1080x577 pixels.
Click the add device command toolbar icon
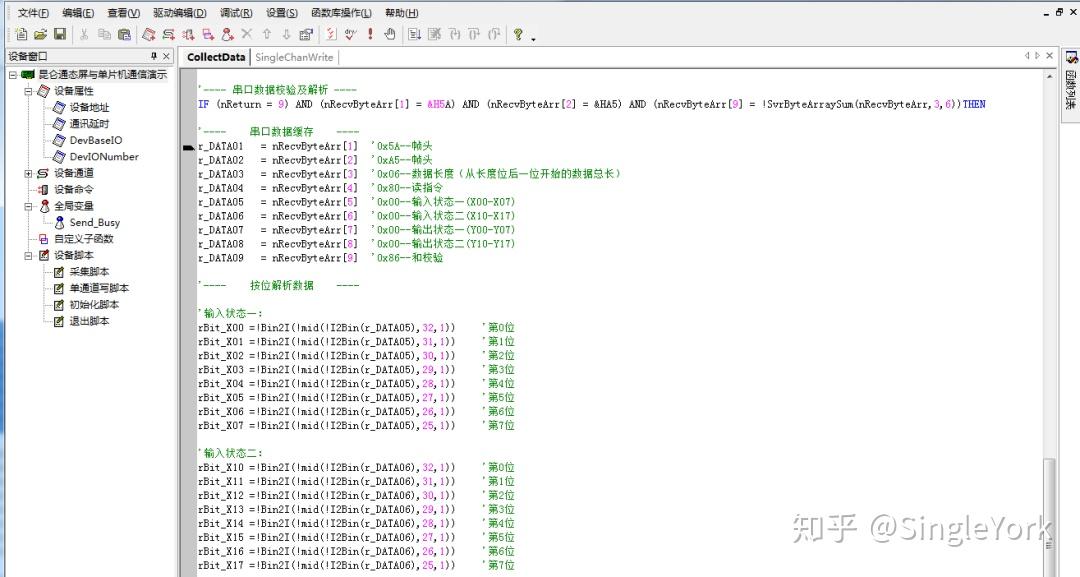(188, 34)
